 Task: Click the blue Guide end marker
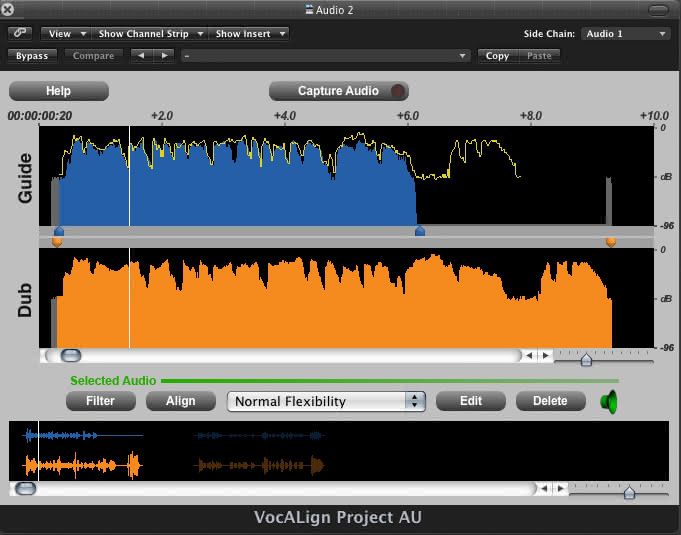[x=420, y=231]
